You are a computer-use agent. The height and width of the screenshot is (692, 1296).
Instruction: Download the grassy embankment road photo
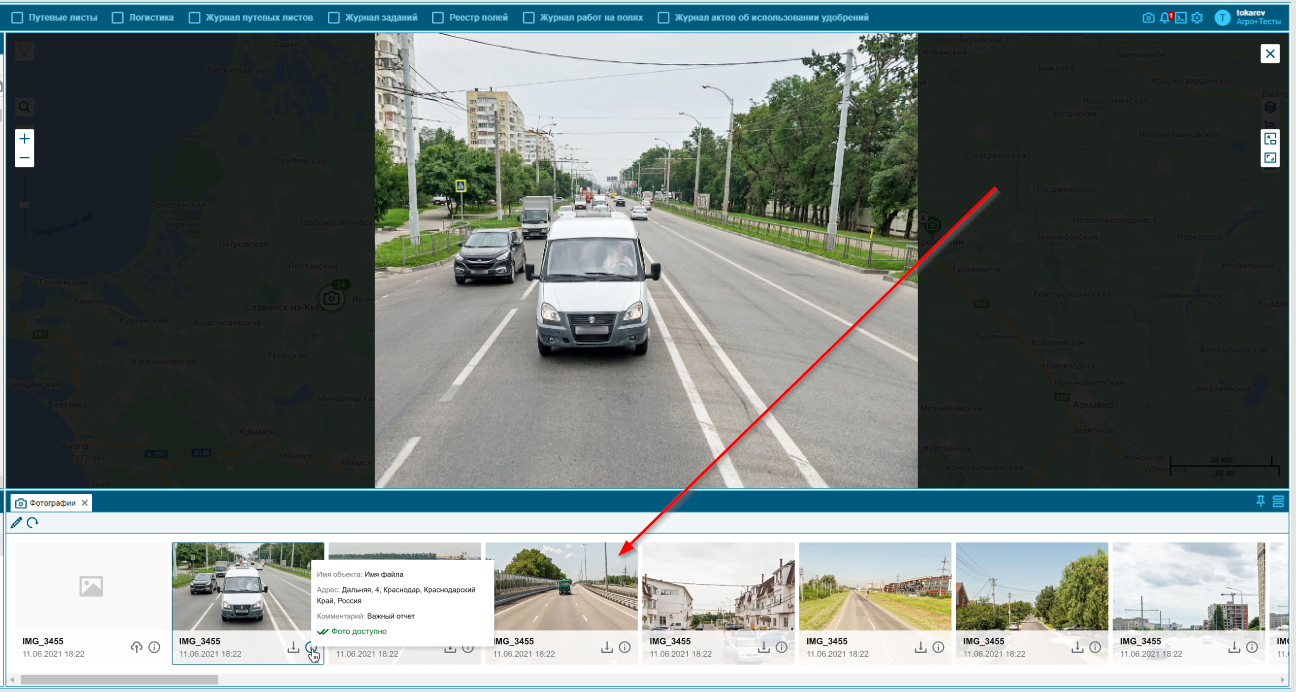pyautogui.click(x=921, y=647)
